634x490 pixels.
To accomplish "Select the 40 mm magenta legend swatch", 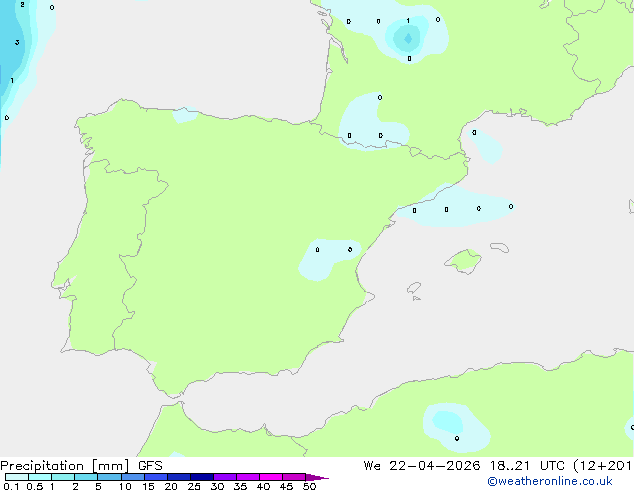I will click(271, 477).
